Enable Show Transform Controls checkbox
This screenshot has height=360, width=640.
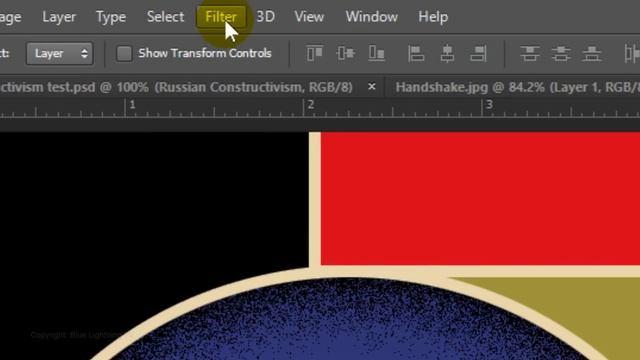tap(124, 53)
